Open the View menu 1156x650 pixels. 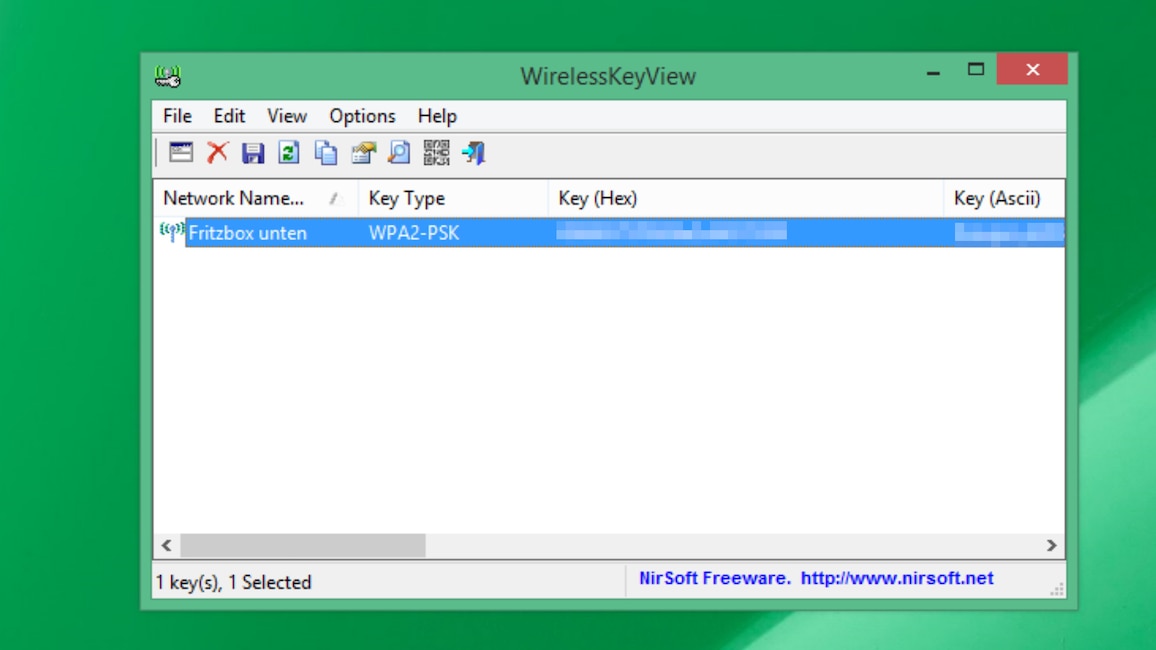coord(286,116)
